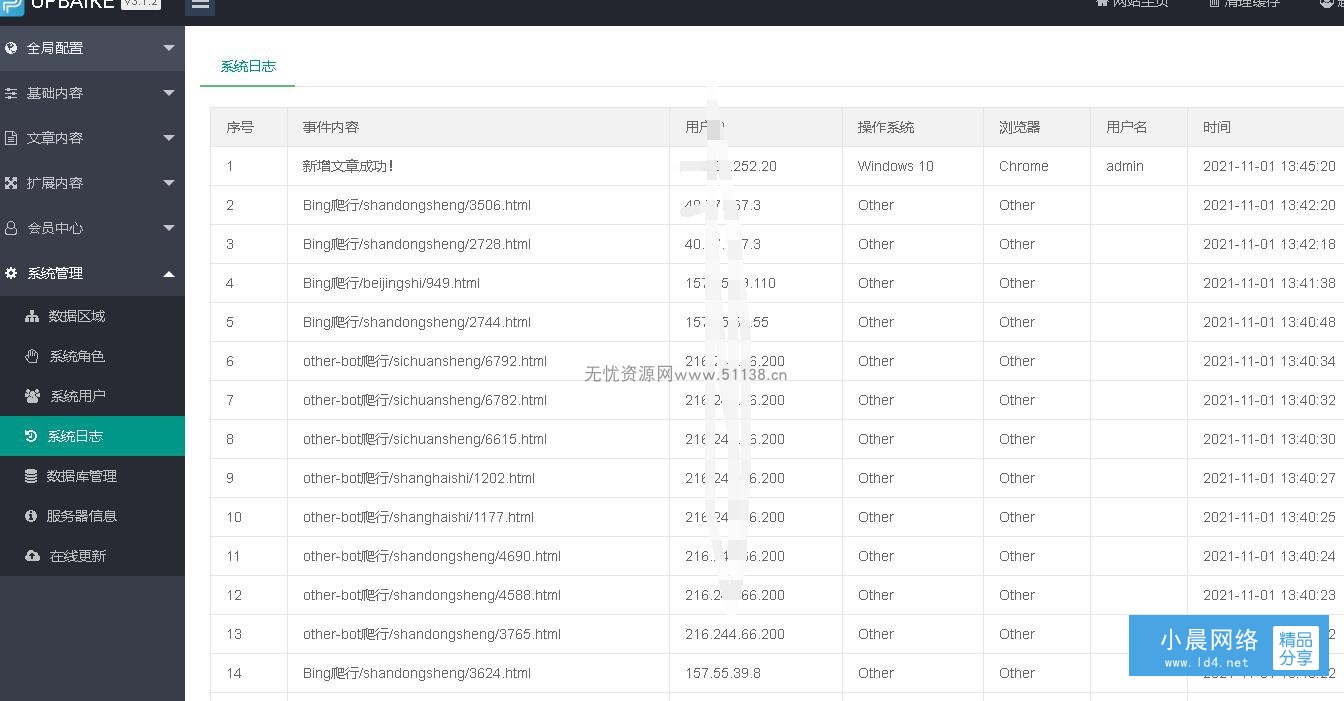The image size is (1344, 701).
Task: Click the globe icon beside 全局配置
Action: [11, 48]
